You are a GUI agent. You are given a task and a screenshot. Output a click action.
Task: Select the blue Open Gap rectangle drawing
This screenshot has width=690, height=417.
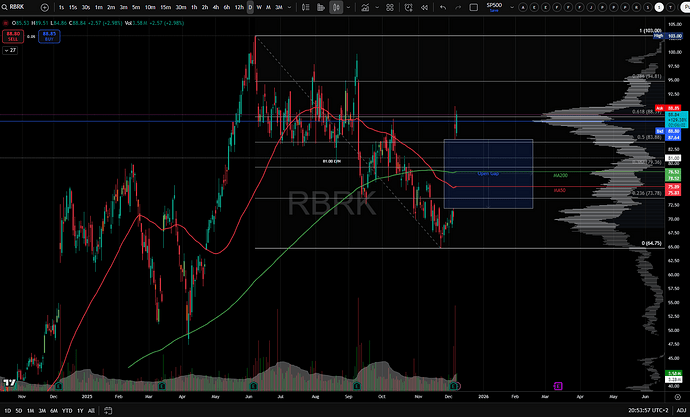point(488,174)
